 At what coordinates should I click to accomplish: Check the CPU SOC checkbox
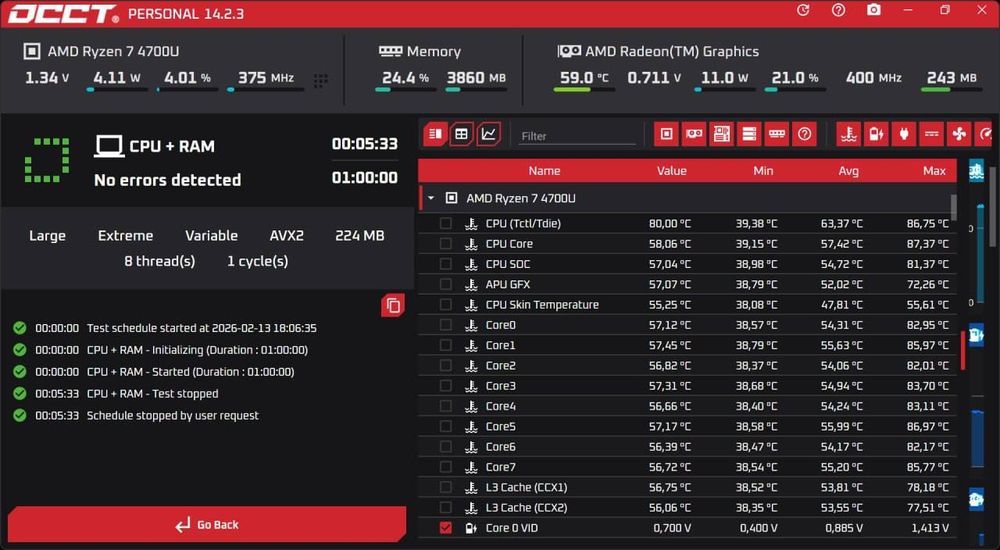pyautogui.click(x=446, y=264)
